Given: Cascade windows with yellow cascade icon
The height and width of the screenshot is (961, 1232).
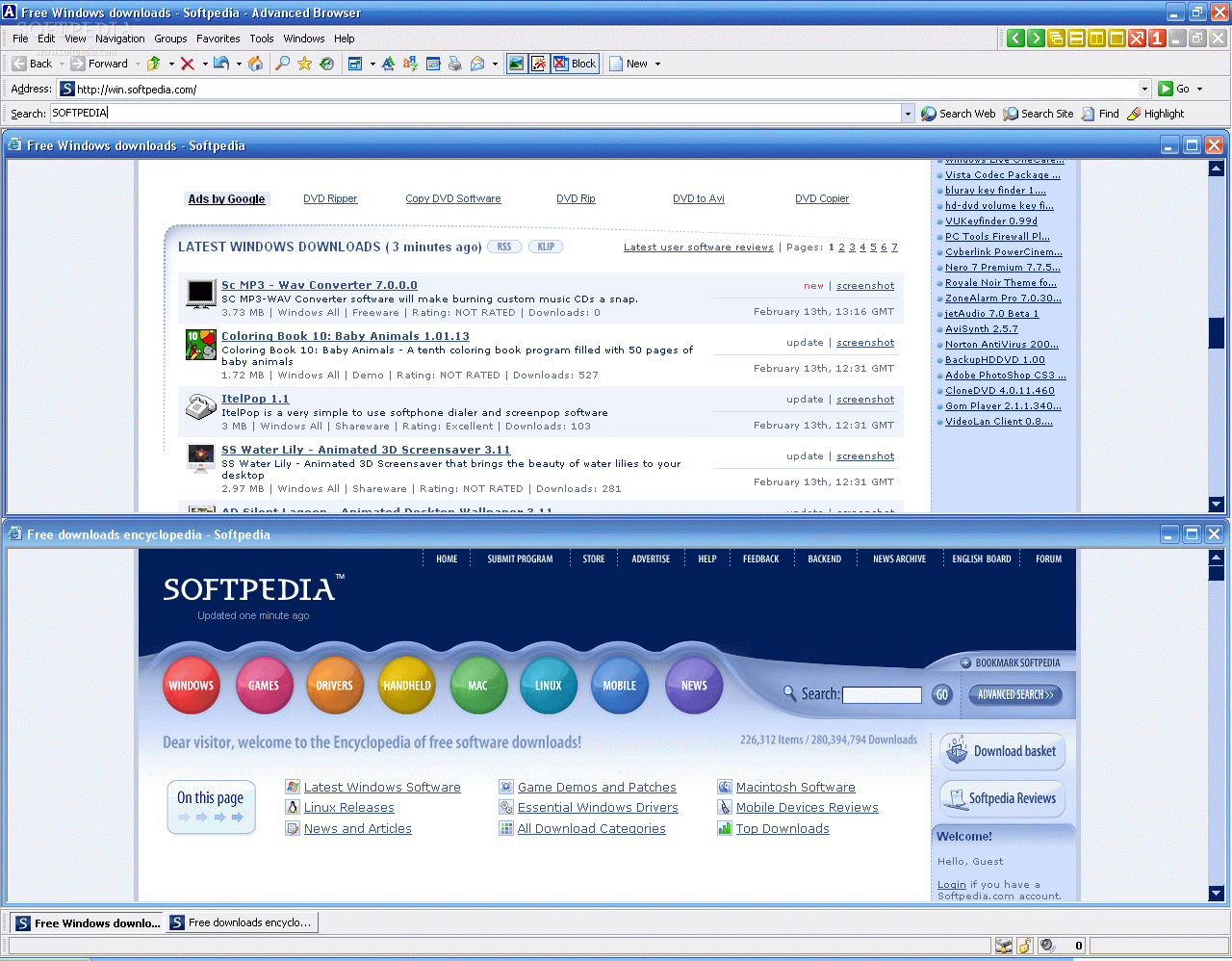Looking at the screenshot, I should (x=1056, y=39).
